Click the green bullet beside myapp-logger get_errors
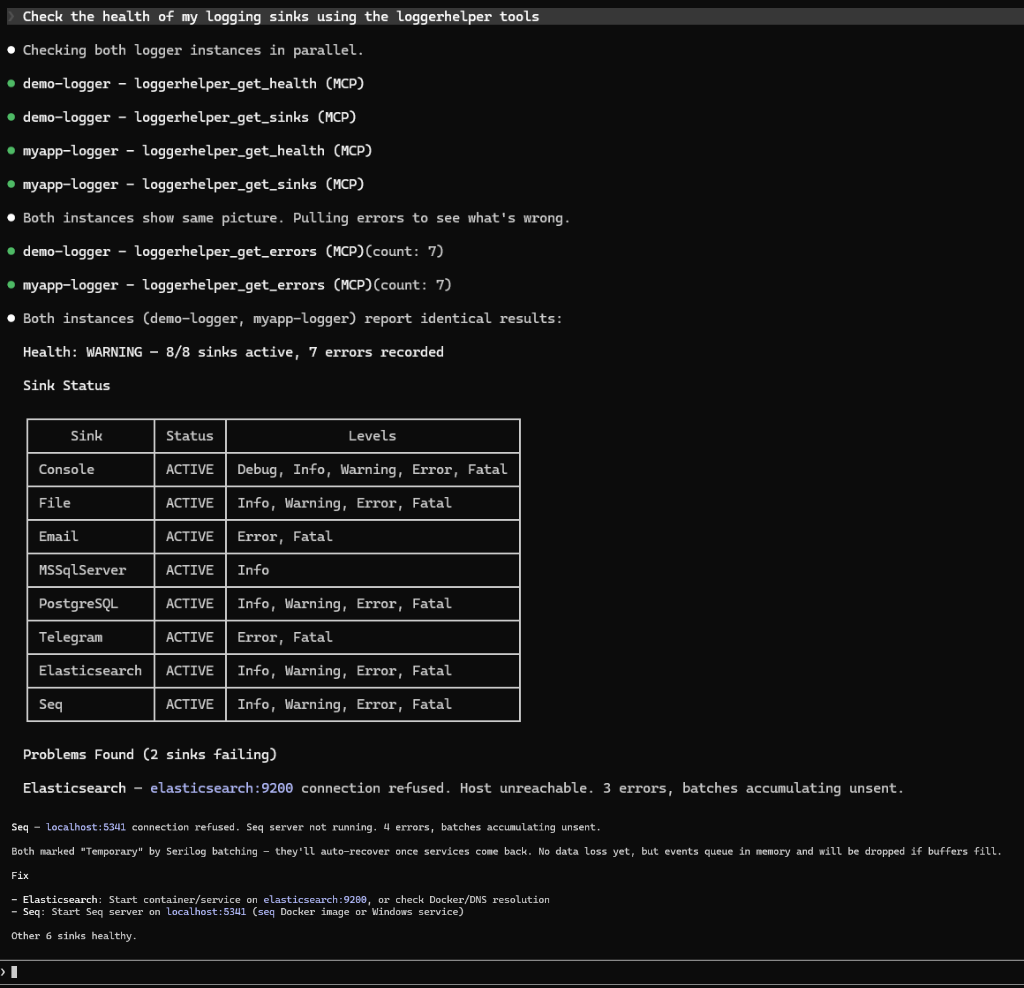1024x988 pixels. (11, 285)
